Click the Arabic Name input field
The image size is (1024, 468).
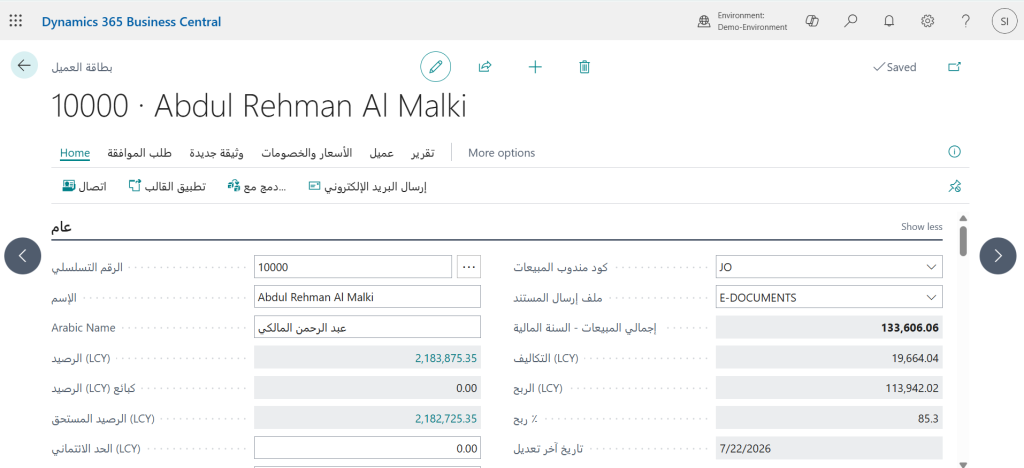click(367, 328)
